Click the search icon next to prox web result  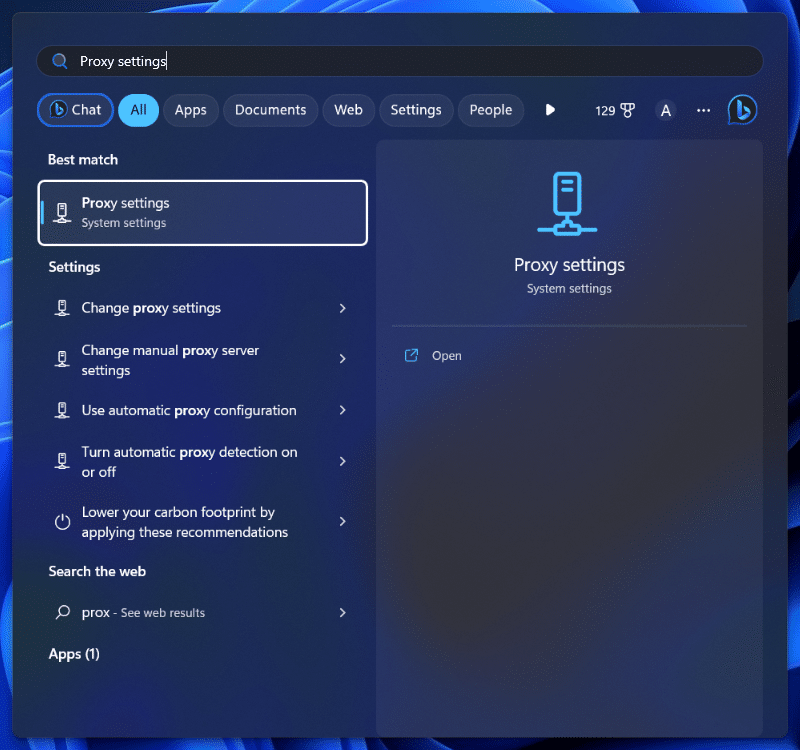62,612
